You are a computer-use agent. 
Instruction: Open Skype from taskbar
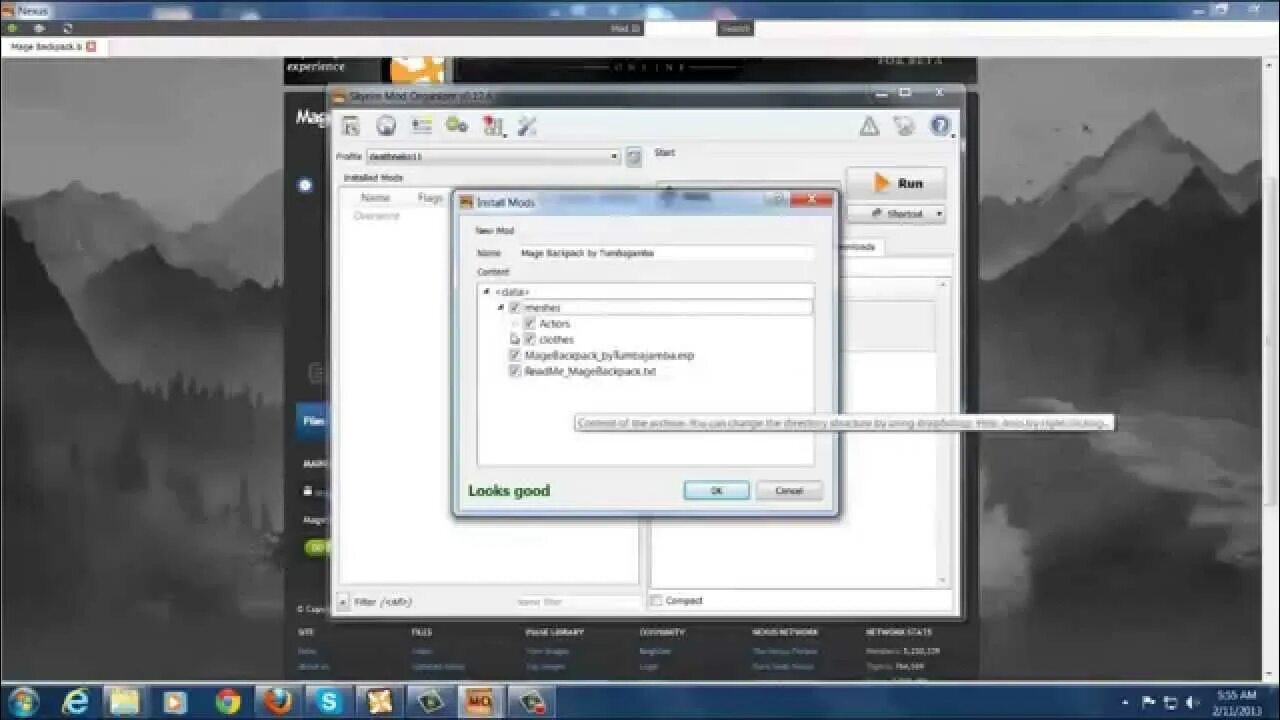click(329, 702)
